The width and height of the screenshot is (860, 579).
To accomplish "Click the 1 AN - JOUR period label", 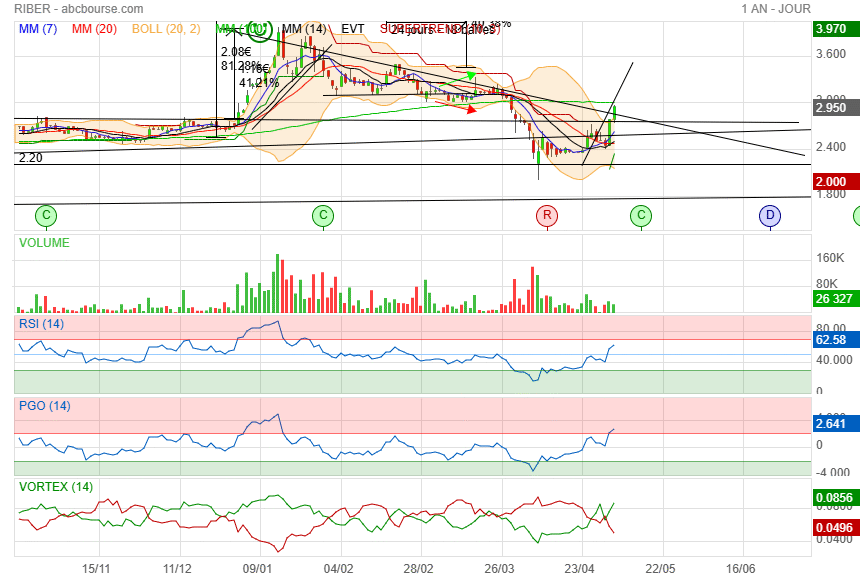I will 776,8.
